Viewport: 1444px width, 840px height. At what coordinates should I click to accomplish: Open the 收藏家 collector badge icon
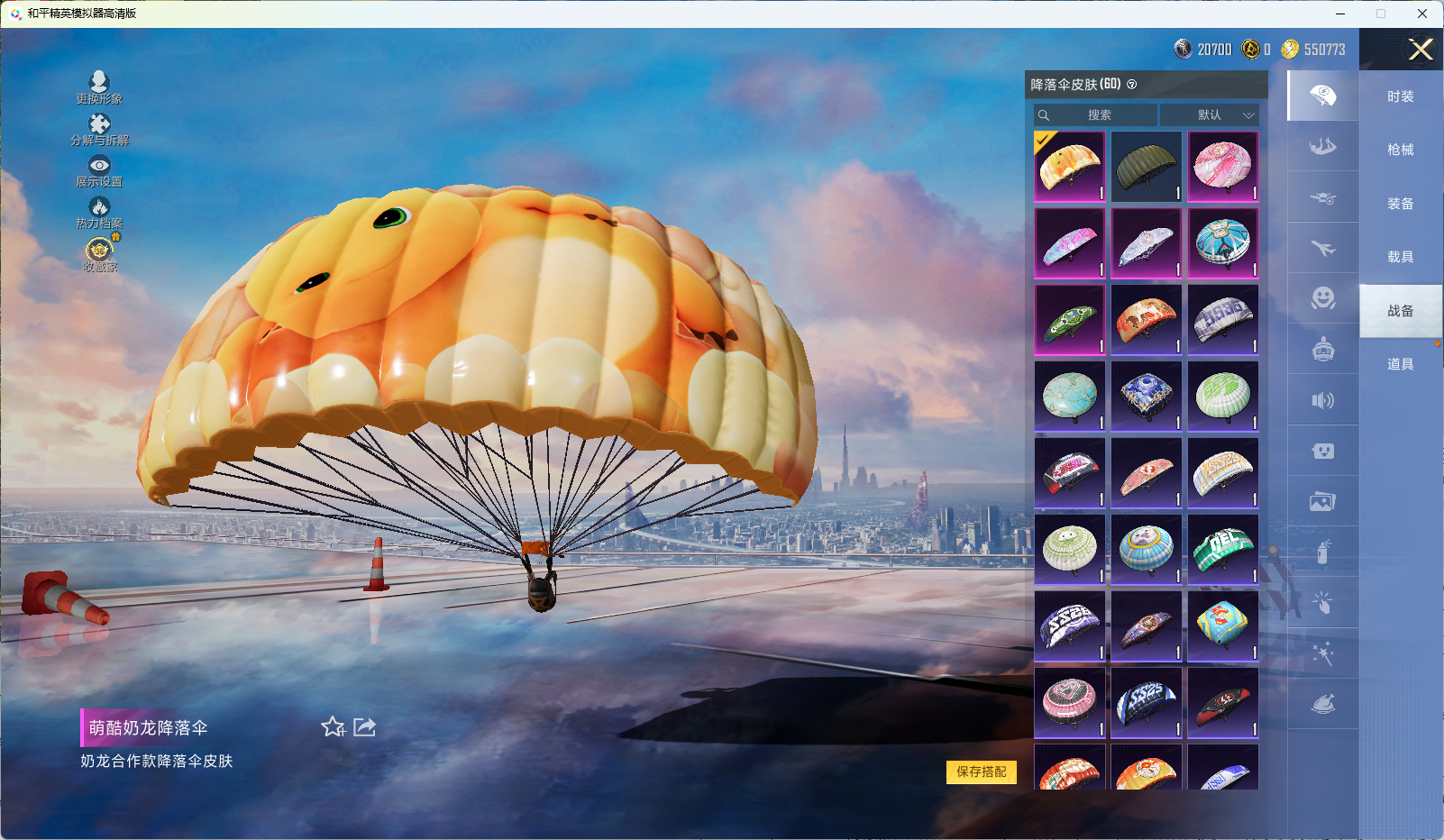click(x=99, y=252)
